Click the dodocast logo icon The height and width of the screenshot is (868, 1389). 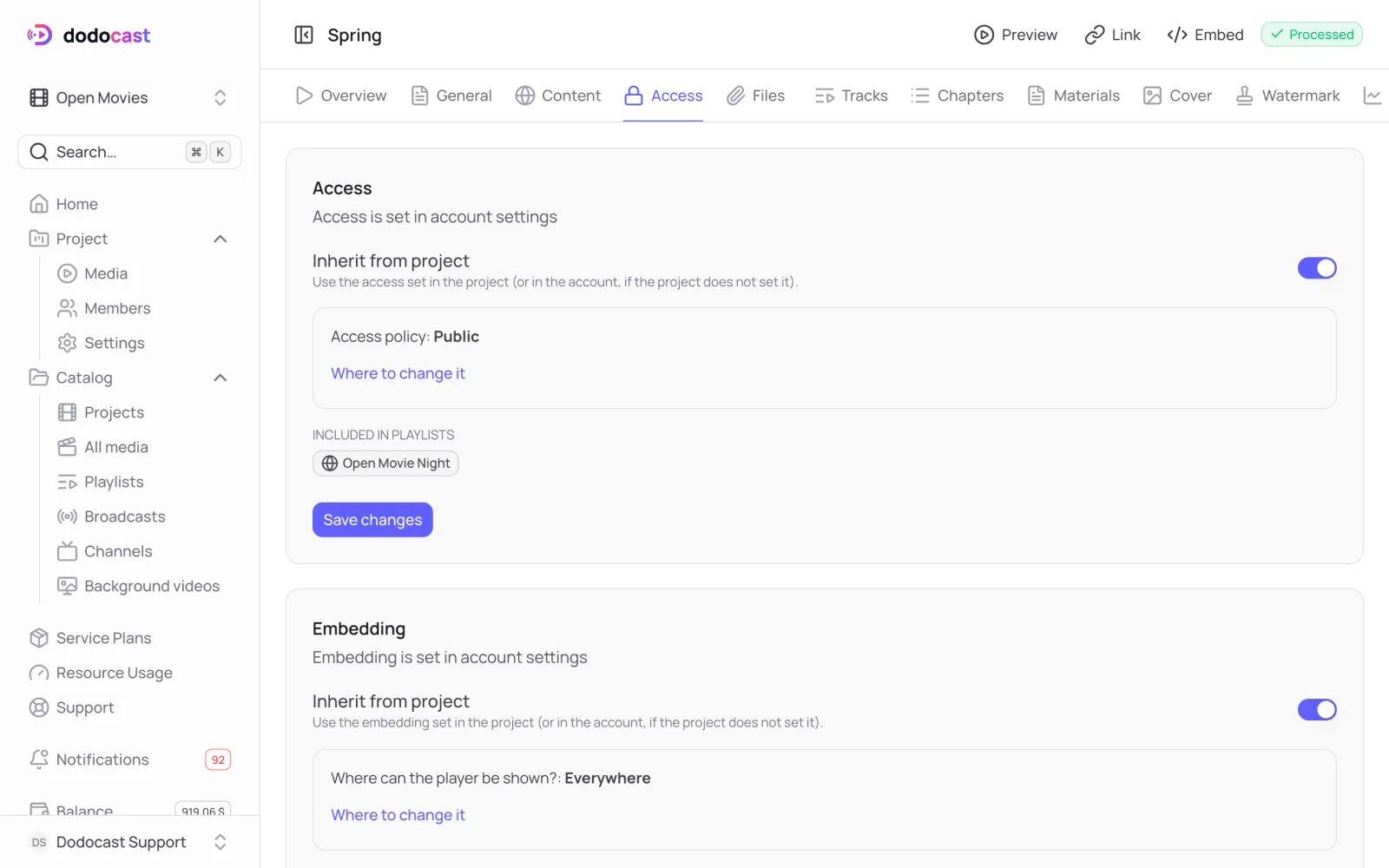pyautogui.click(x=40, y=35)
